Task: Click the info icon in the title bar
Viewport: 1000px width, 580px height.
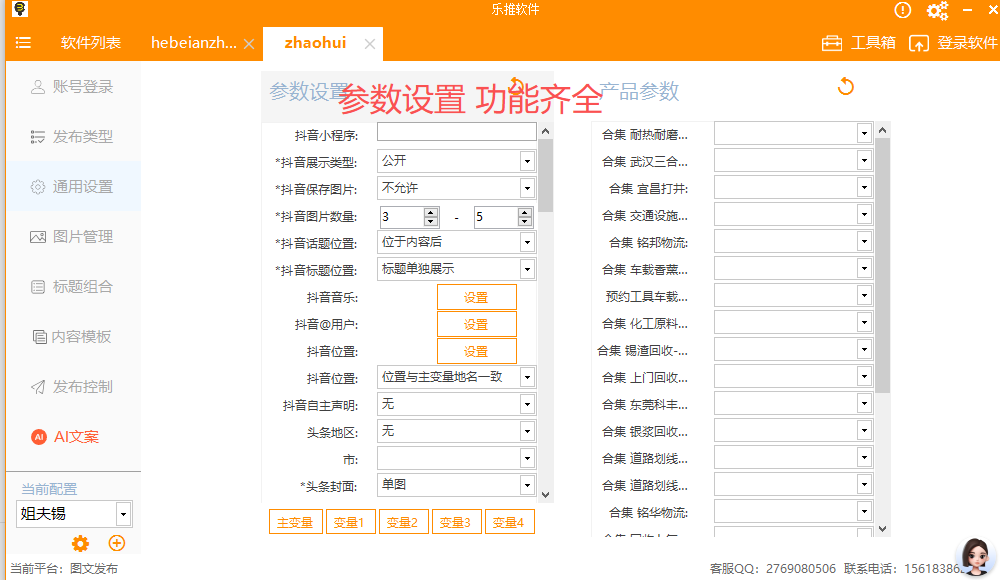Action: tap(903, 10)
